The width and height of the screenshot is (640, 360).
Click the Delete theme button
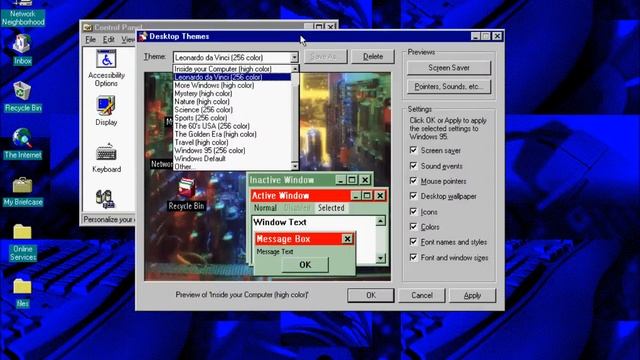tap(373, 57)
